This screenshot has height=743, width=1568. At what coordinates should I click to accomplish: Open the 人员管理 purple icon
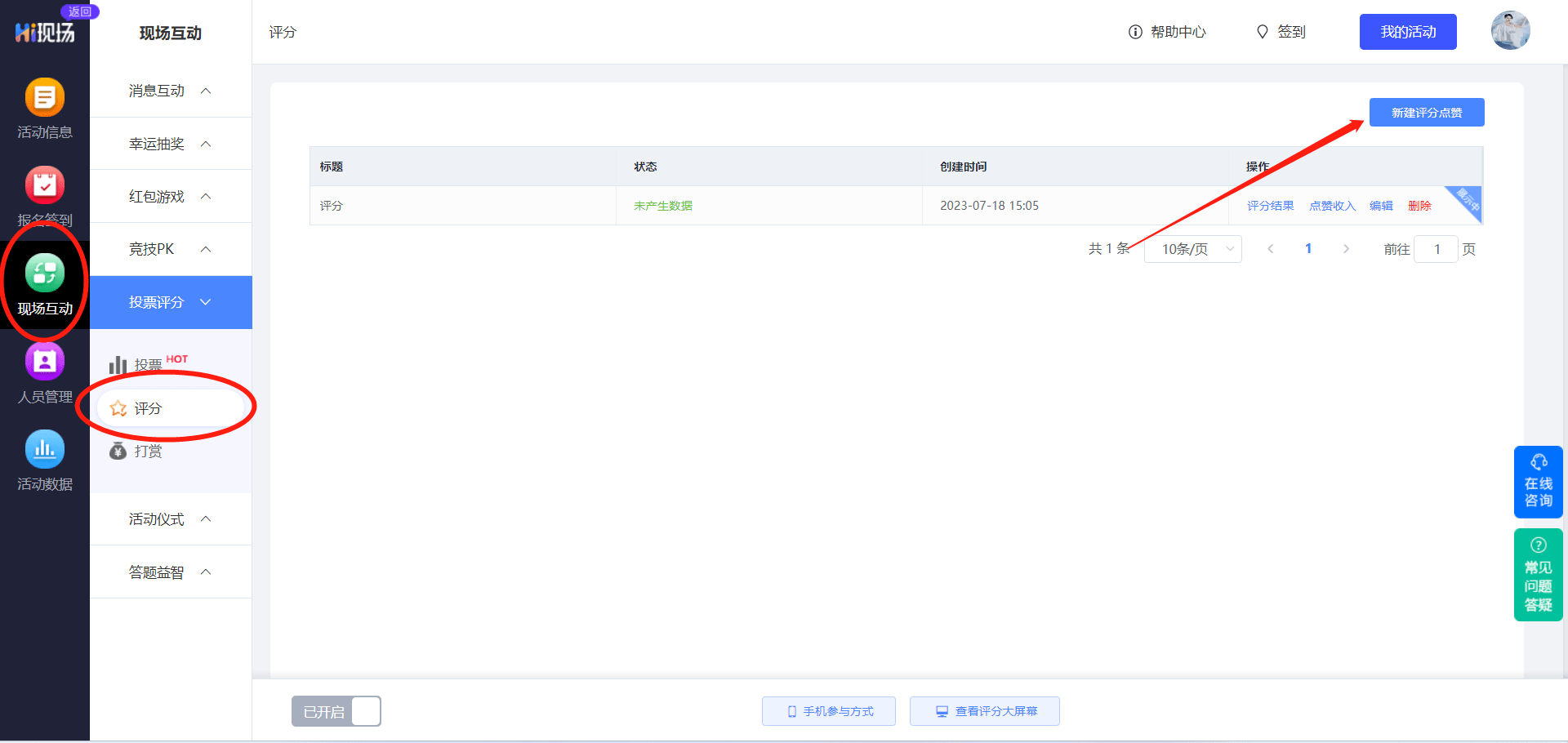45,361
